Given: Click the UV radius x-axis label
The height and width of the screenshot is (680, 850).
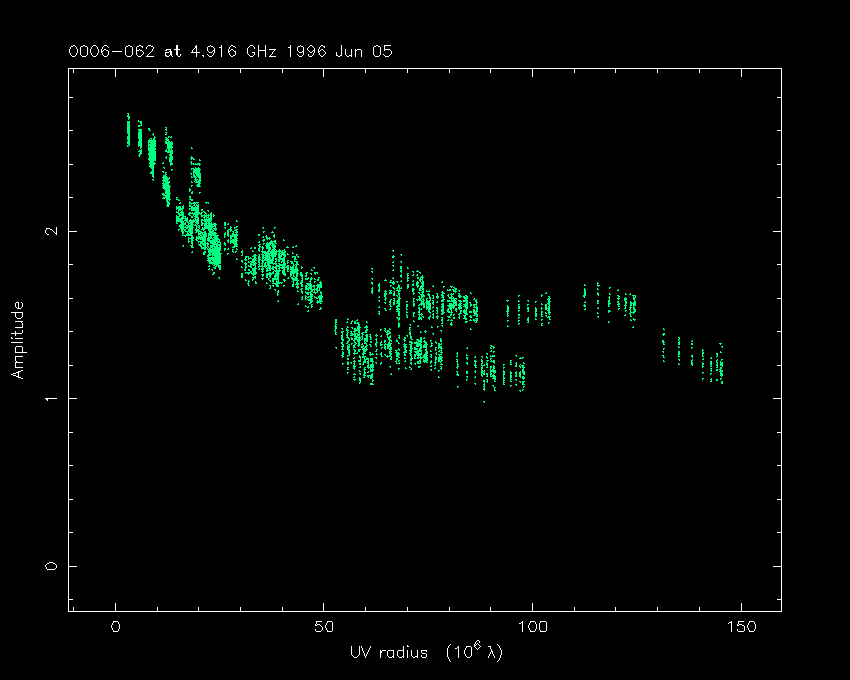Looking at the screenshot, I should point(385,653).
